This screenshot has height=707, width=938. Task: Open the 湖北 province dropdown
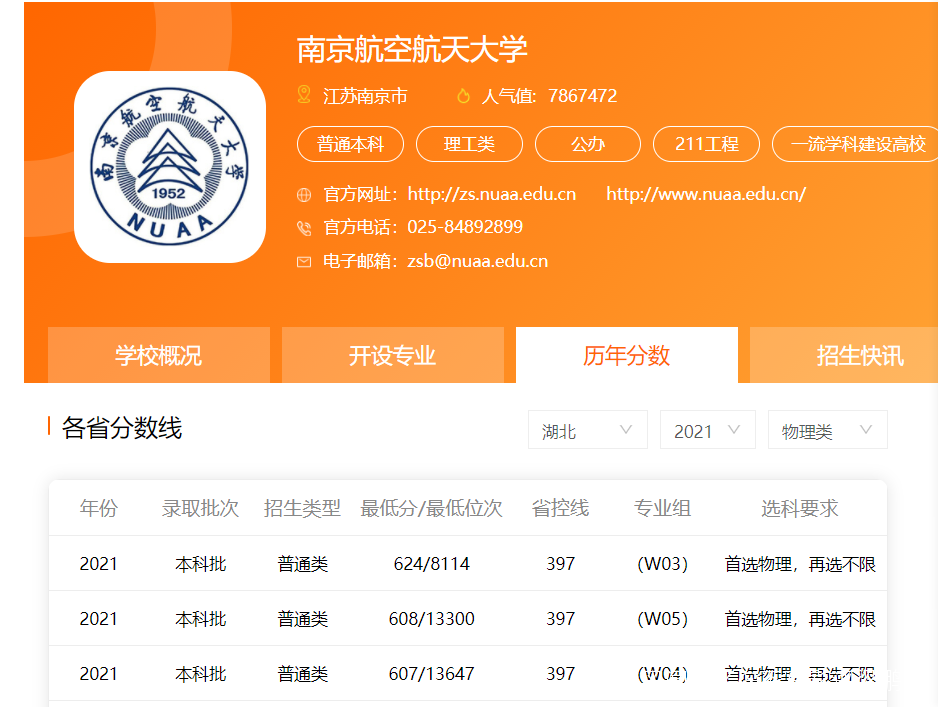point(587,429)
